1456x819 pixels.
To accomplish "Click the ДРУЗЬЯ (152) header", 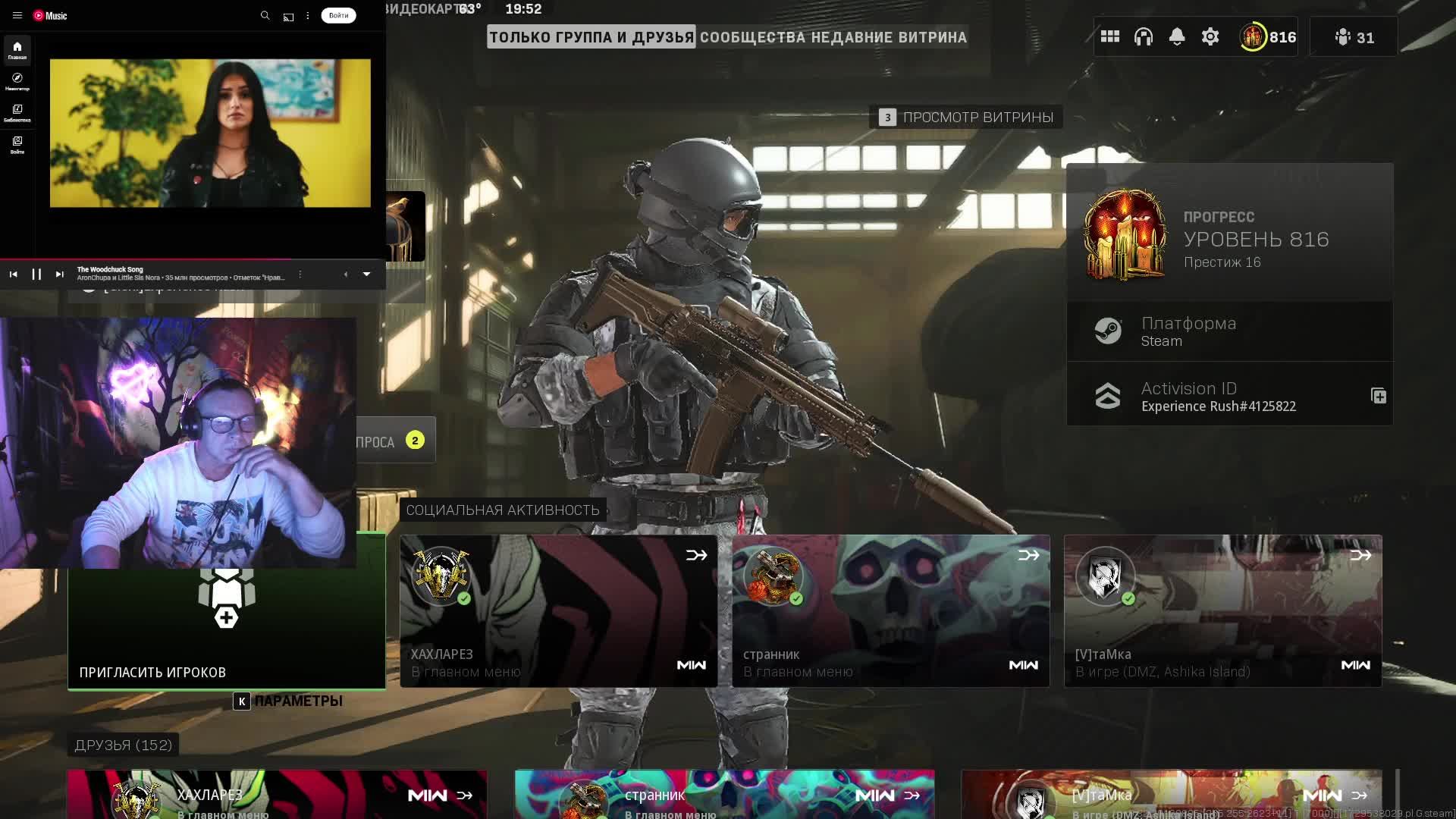I will click(x=124, y=745).
